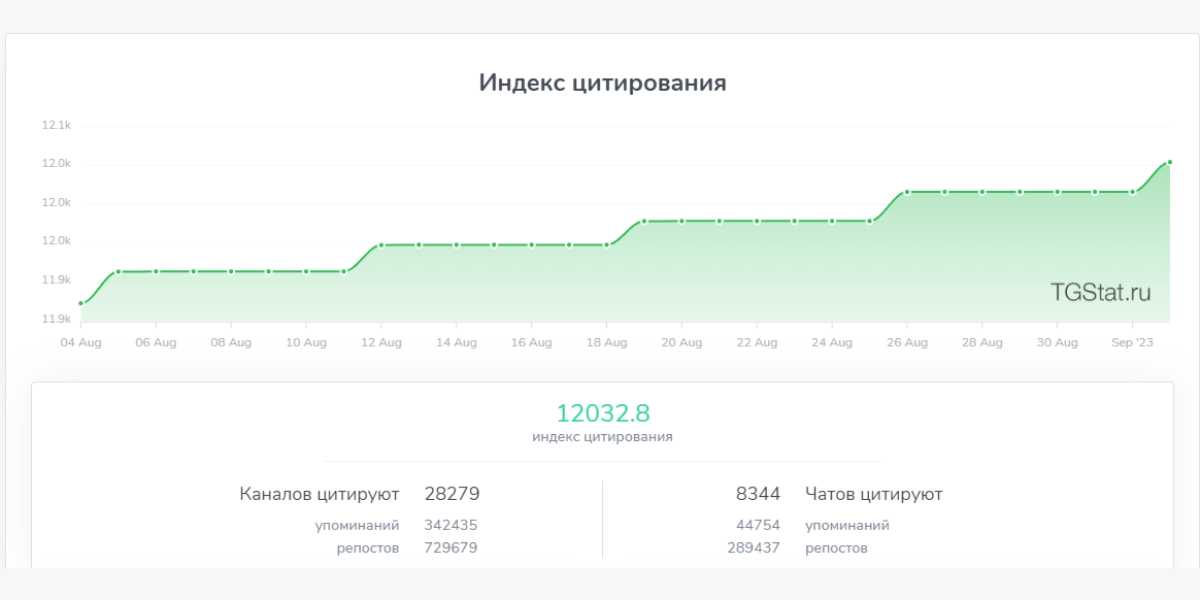Select the data point above 20 Aug
Viewport: 1200px width, 600px height.
682,221
